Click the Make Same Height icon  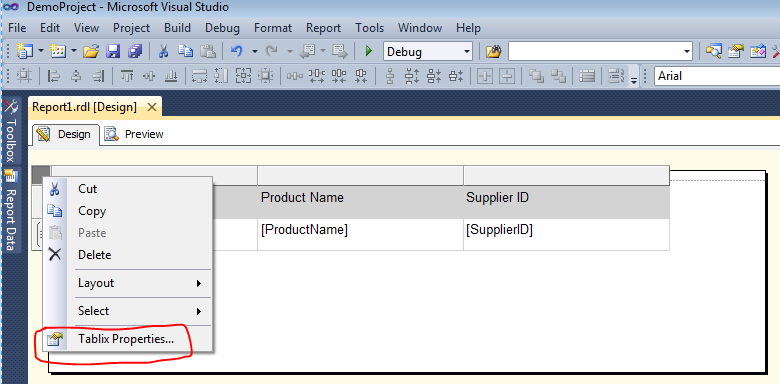221,76
